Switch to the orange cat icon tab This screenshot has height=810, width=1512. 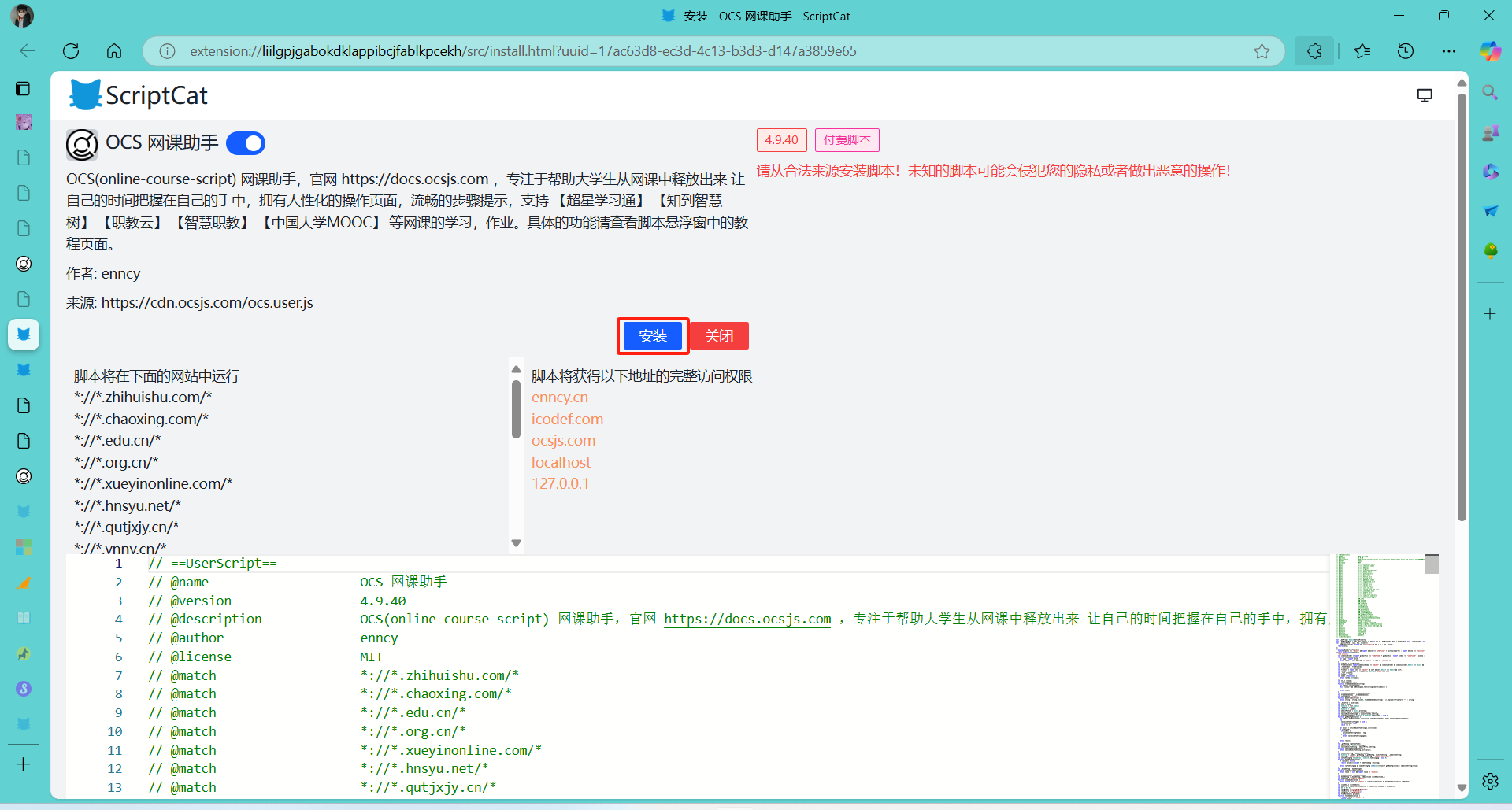[24, 583]
